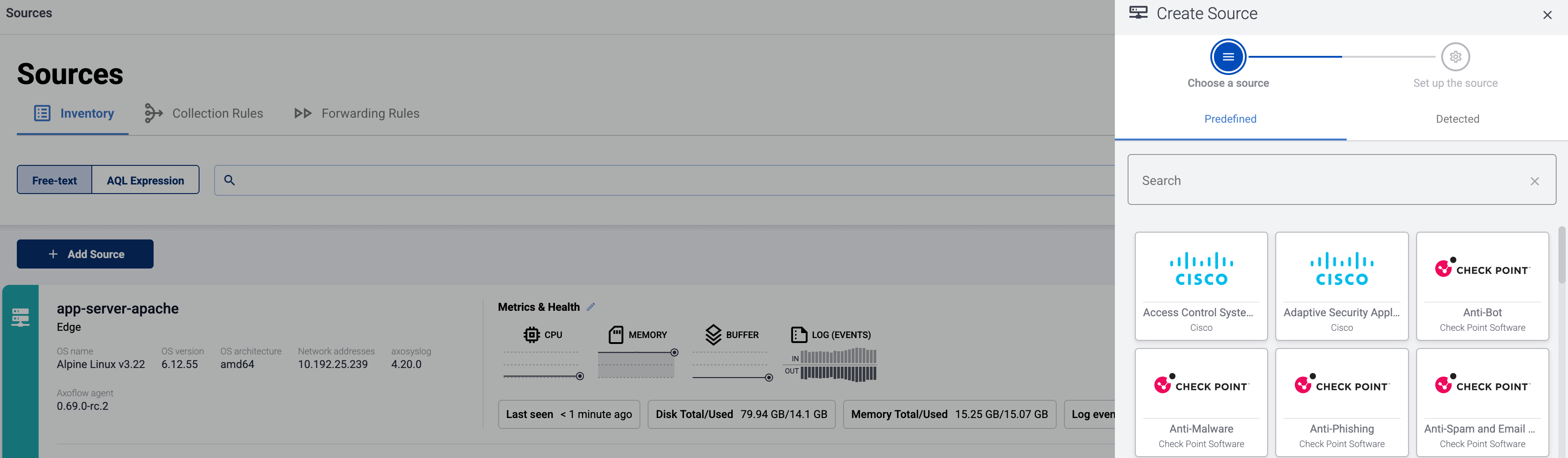
Task: Switch to the Collection Rules tab
Action: click(204, 114)
